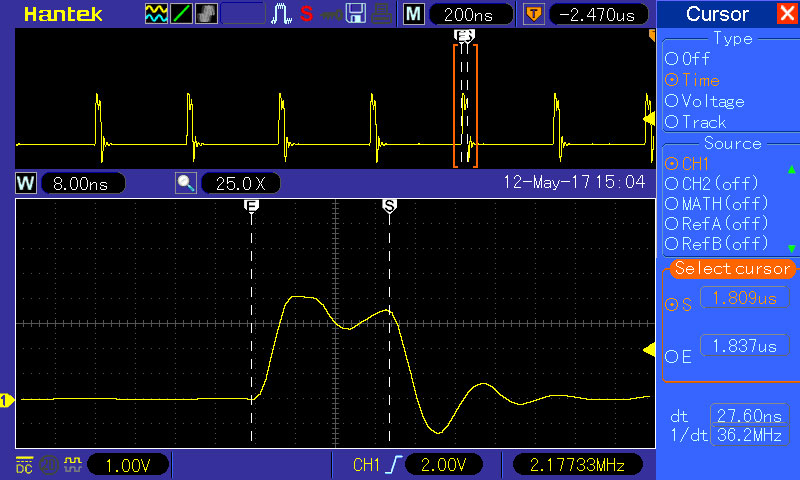This screenshot has width=800, height=480.
Task: Click the floppy disk save icon
Action: point(355,14)
